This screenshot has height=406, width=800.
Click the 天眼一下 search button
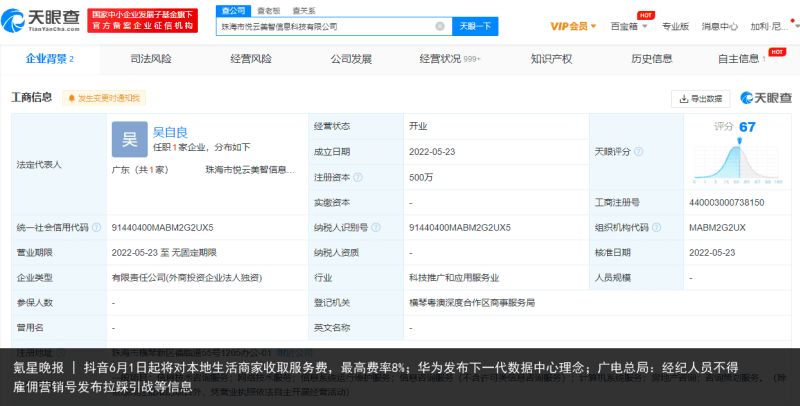coord(475,26)
